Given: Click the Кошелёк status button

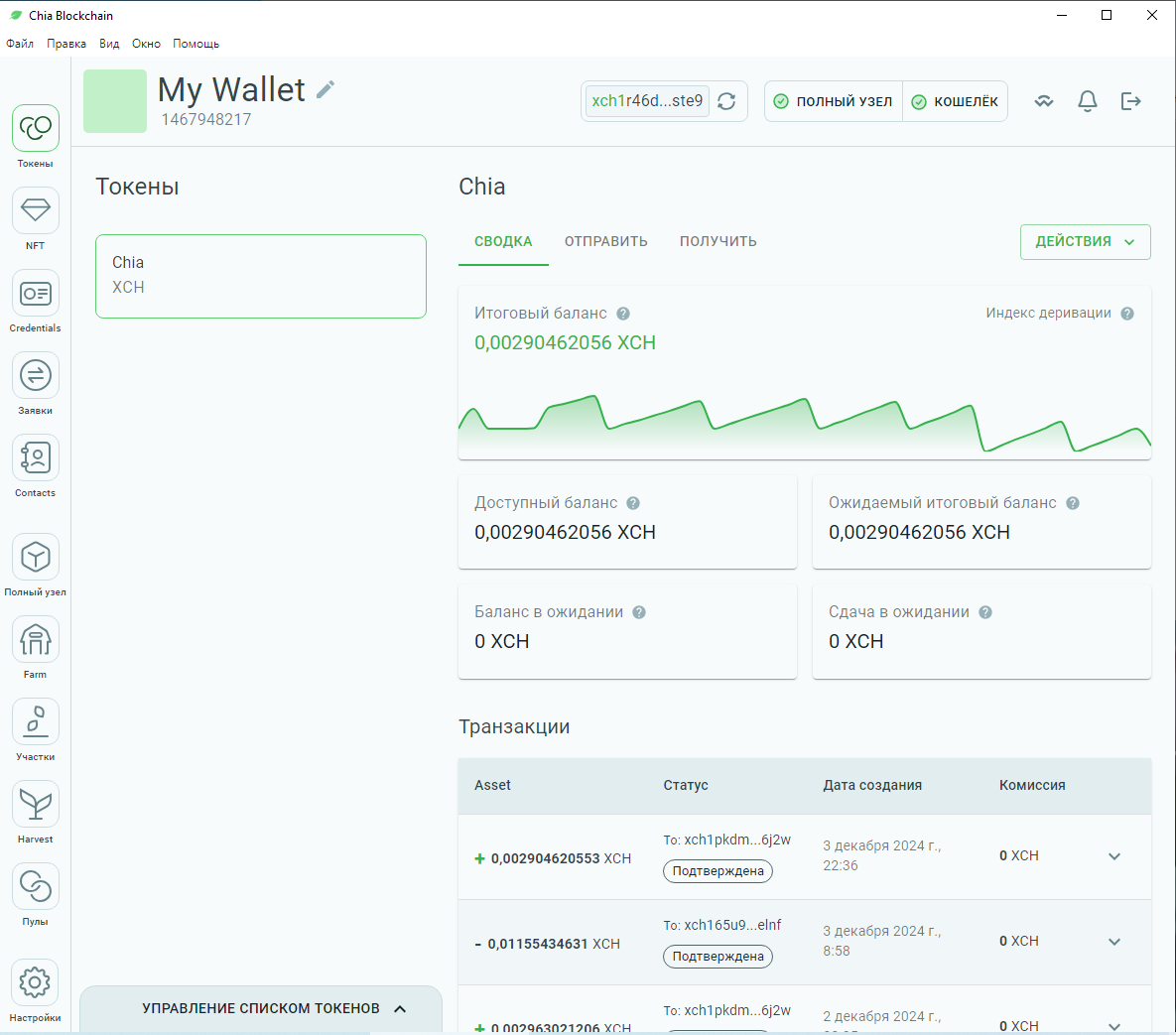Looking at the screenshot, I should point(956,101).
